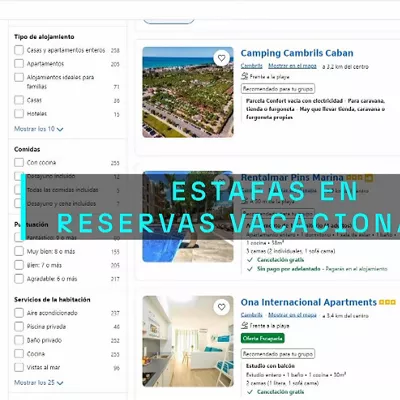The height and width of the screenshot is (400, 400).
Task: Open Camping Cambrils Caban listing title
Action: click(297, 53)
